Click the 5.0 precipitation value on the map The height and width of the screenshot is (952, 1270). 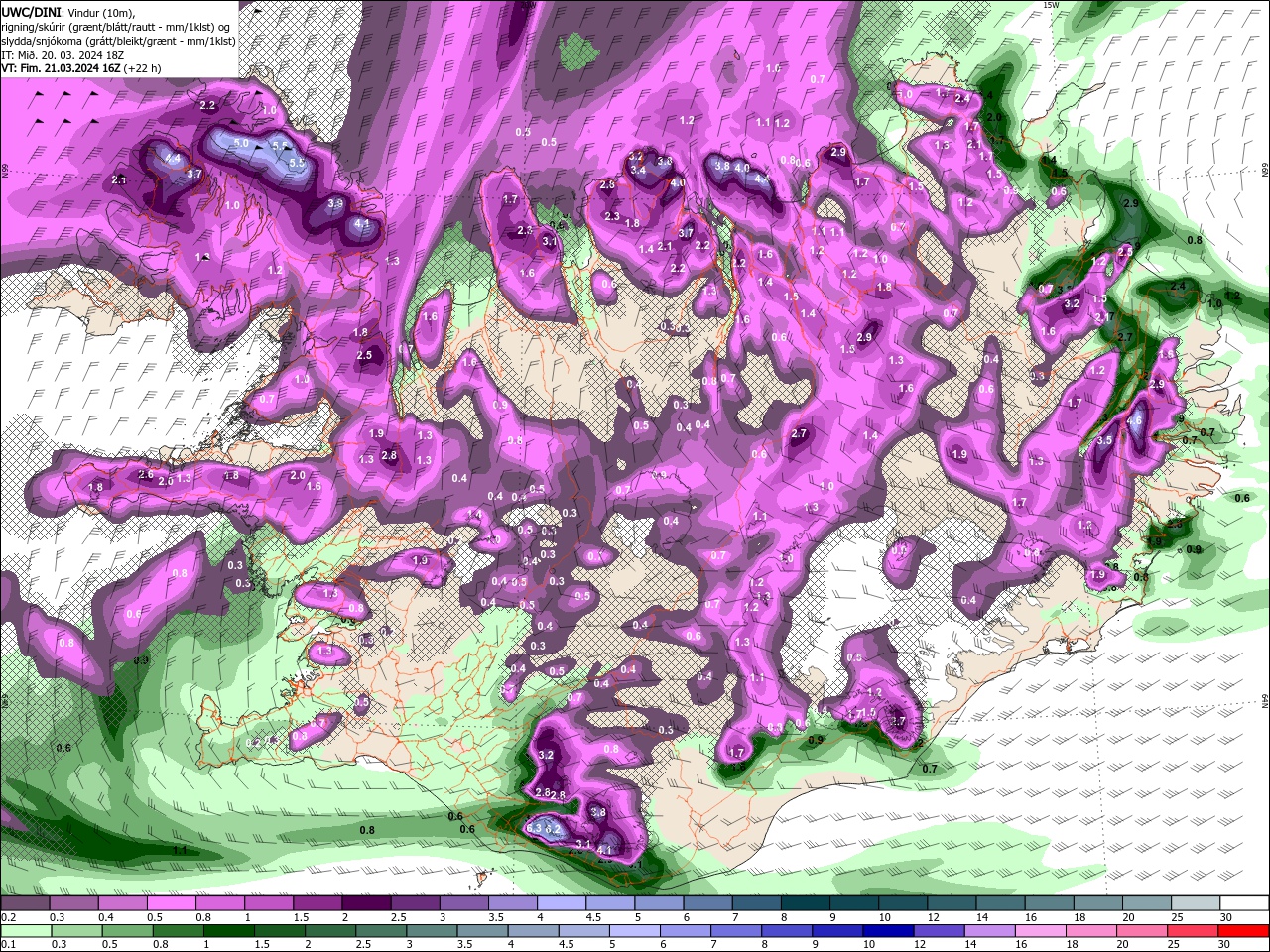[x=241, y=143]
